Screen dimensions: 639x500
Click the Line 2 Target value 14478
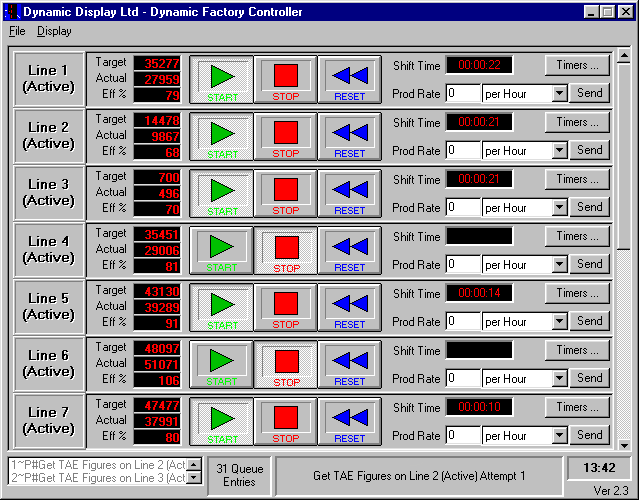(x=157, y=121)
